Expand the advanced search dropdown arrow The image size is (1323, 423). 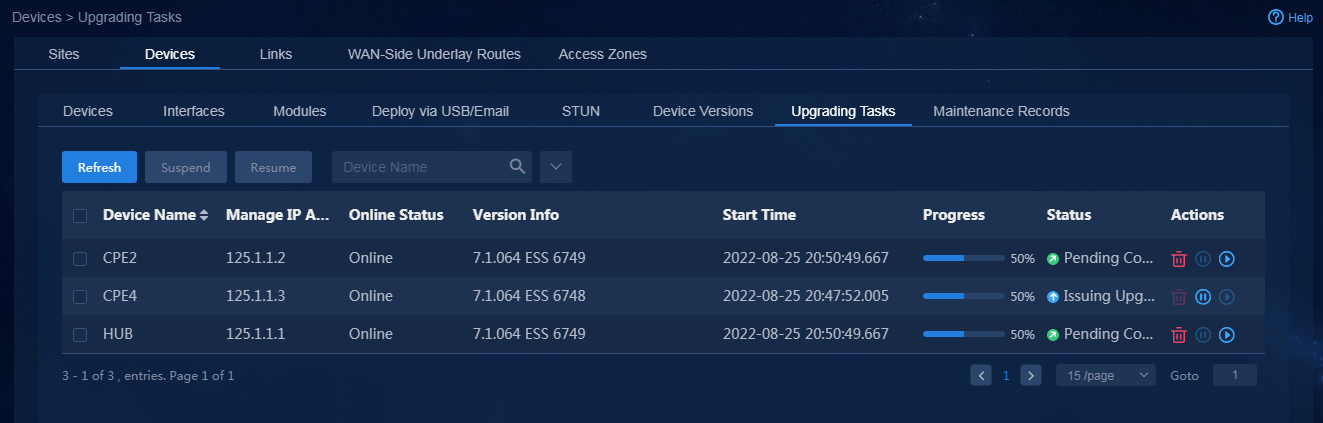(x=556, y=167)
